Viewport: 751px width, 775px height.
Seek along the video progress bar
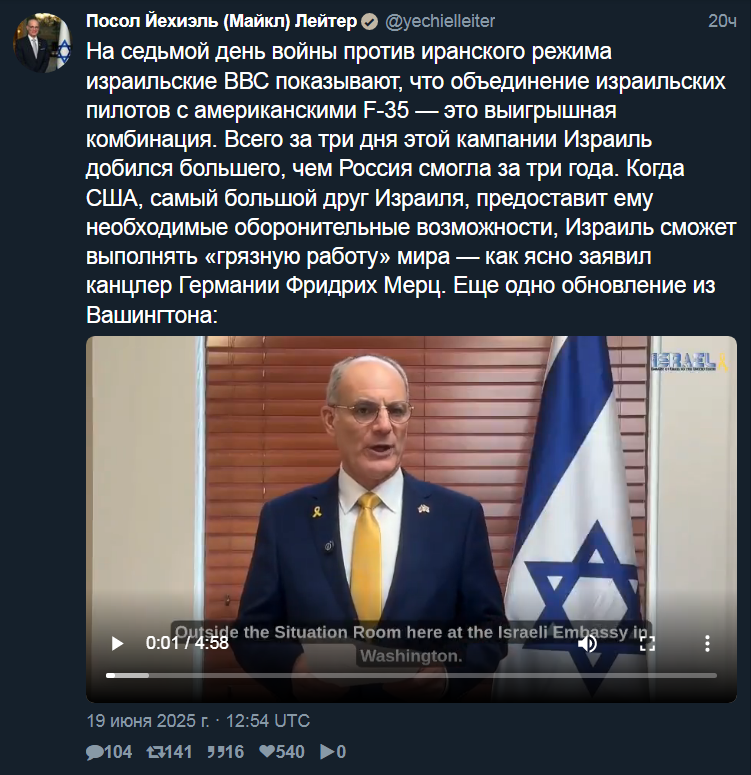411,675
